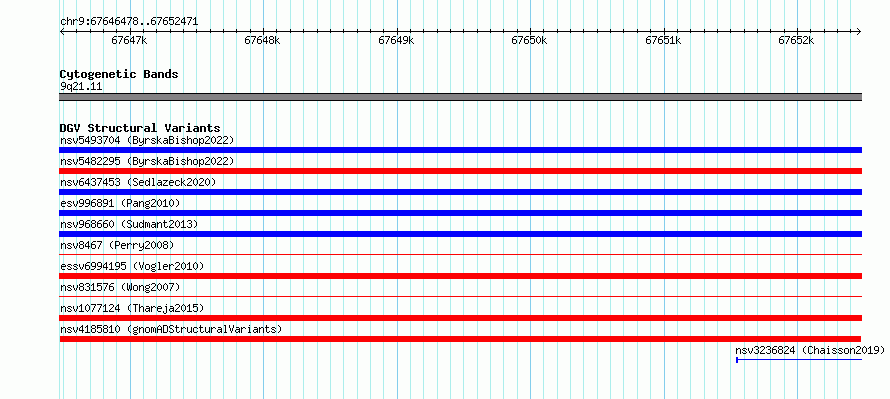This screenshot has height=399, width=890.
Task: Click the red bar under nsv1077124
Action: pyautogui.click(x=460, y=318)
